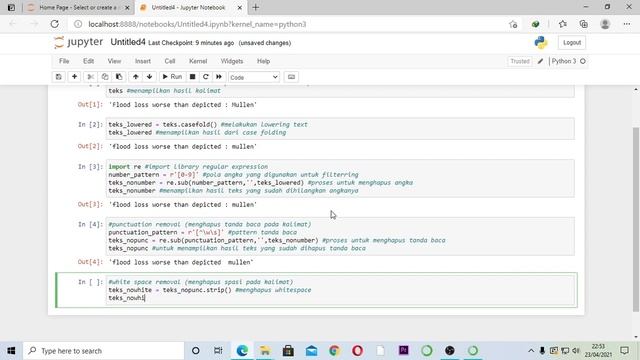Move selected cell up arrow

point(136,77)
